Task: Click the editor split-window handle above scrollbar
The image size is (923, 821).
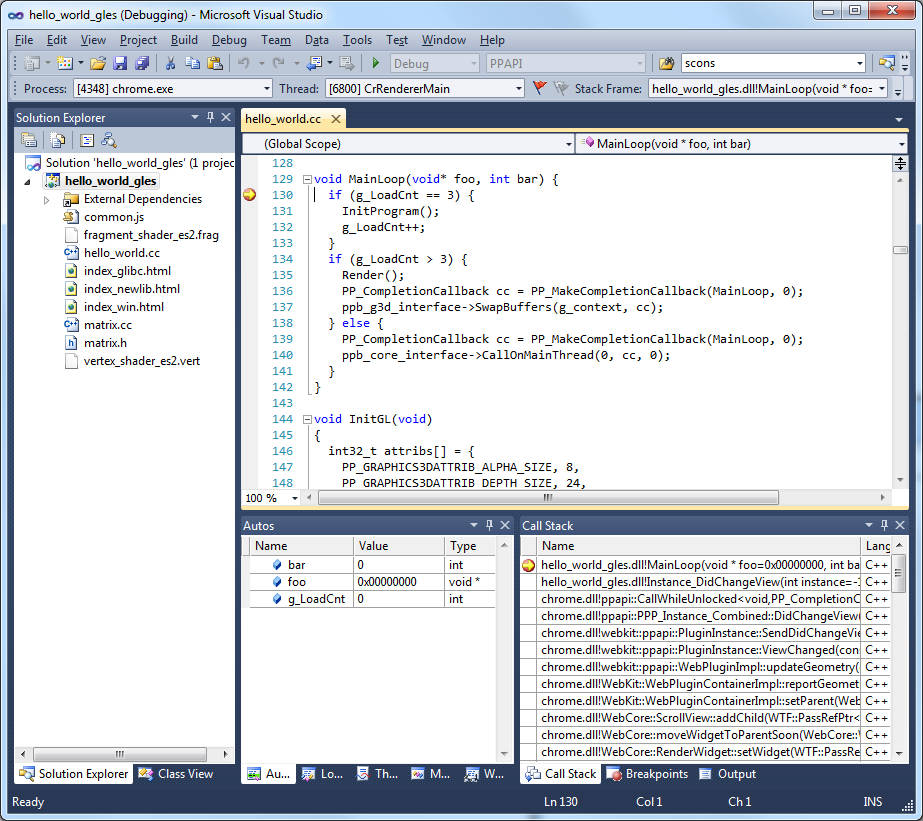Action: click(900, 163)
